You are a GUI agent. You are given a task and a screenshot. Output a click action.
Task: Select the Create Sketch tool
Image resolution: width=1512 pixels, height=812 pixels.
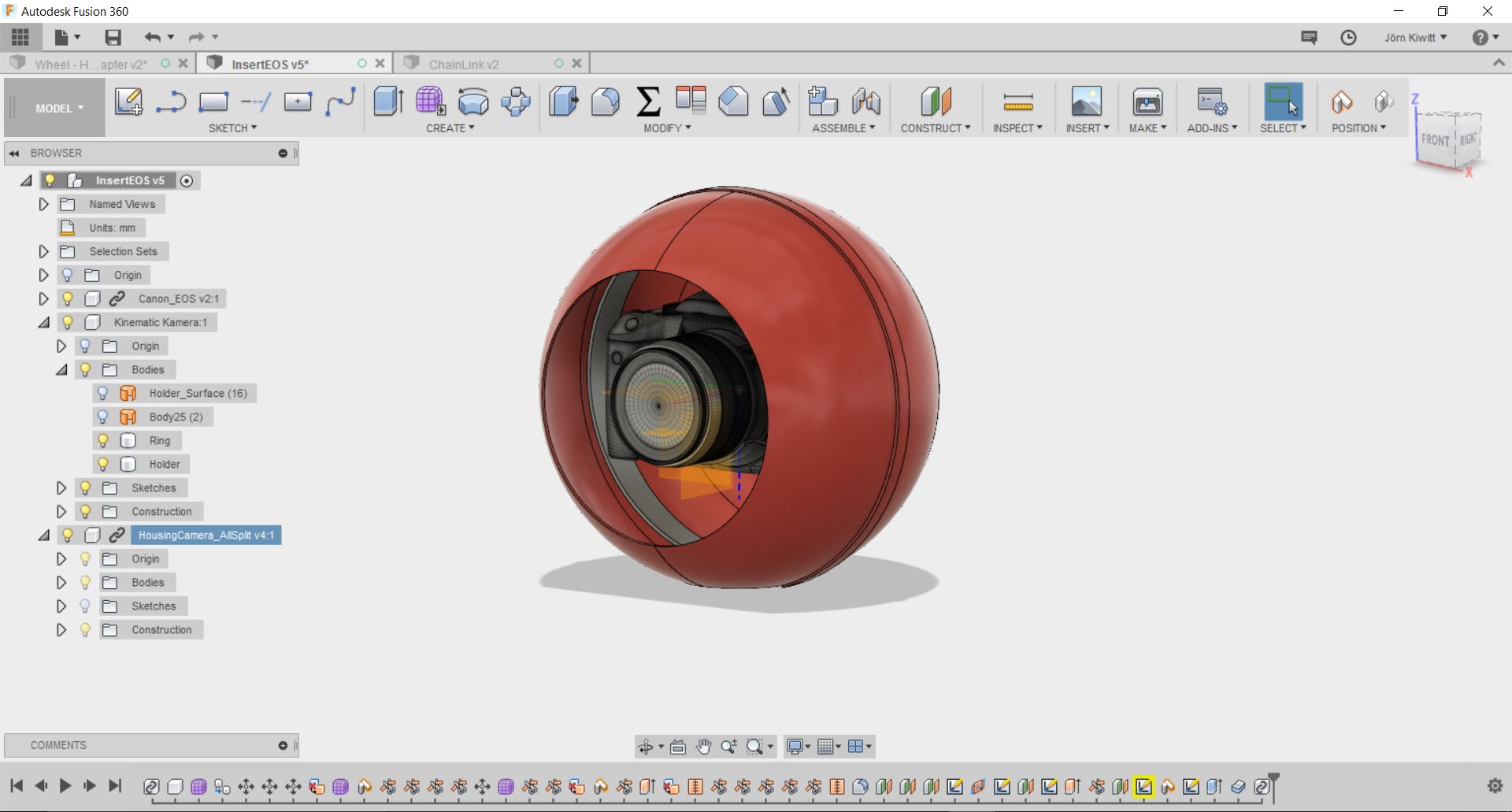(x=128, y=102)
